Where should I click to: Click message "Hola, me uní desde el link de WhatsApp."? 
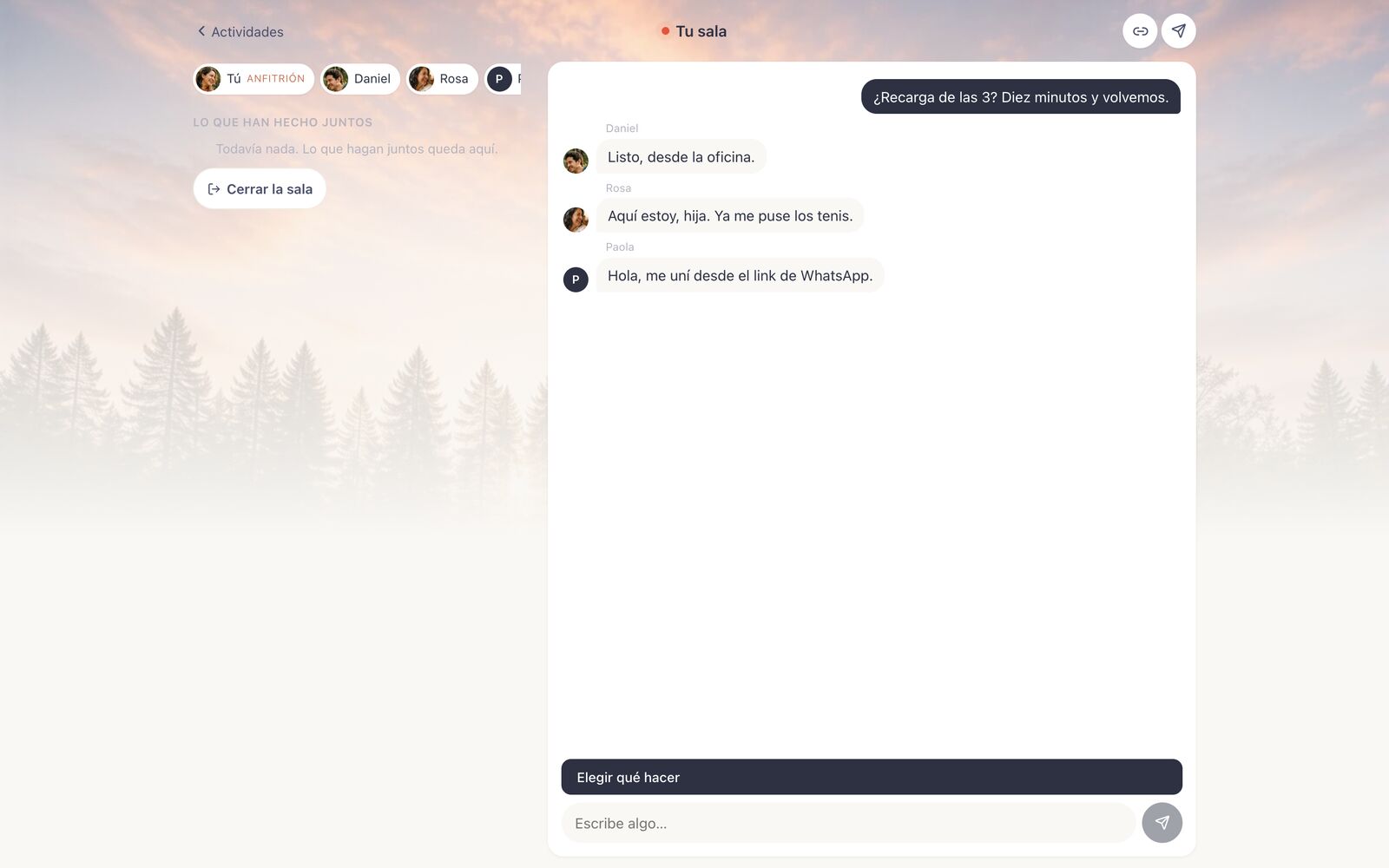(x=740, y=275)
